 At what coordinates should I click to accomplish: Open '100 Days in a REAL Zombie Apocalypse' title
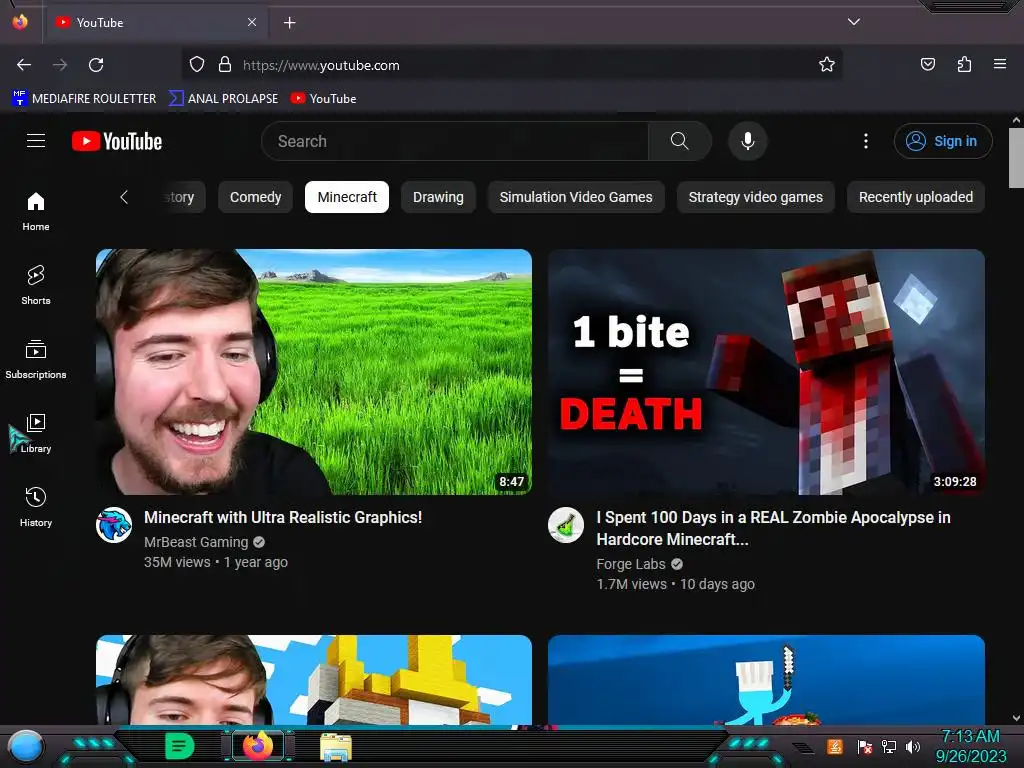(773, 528)
